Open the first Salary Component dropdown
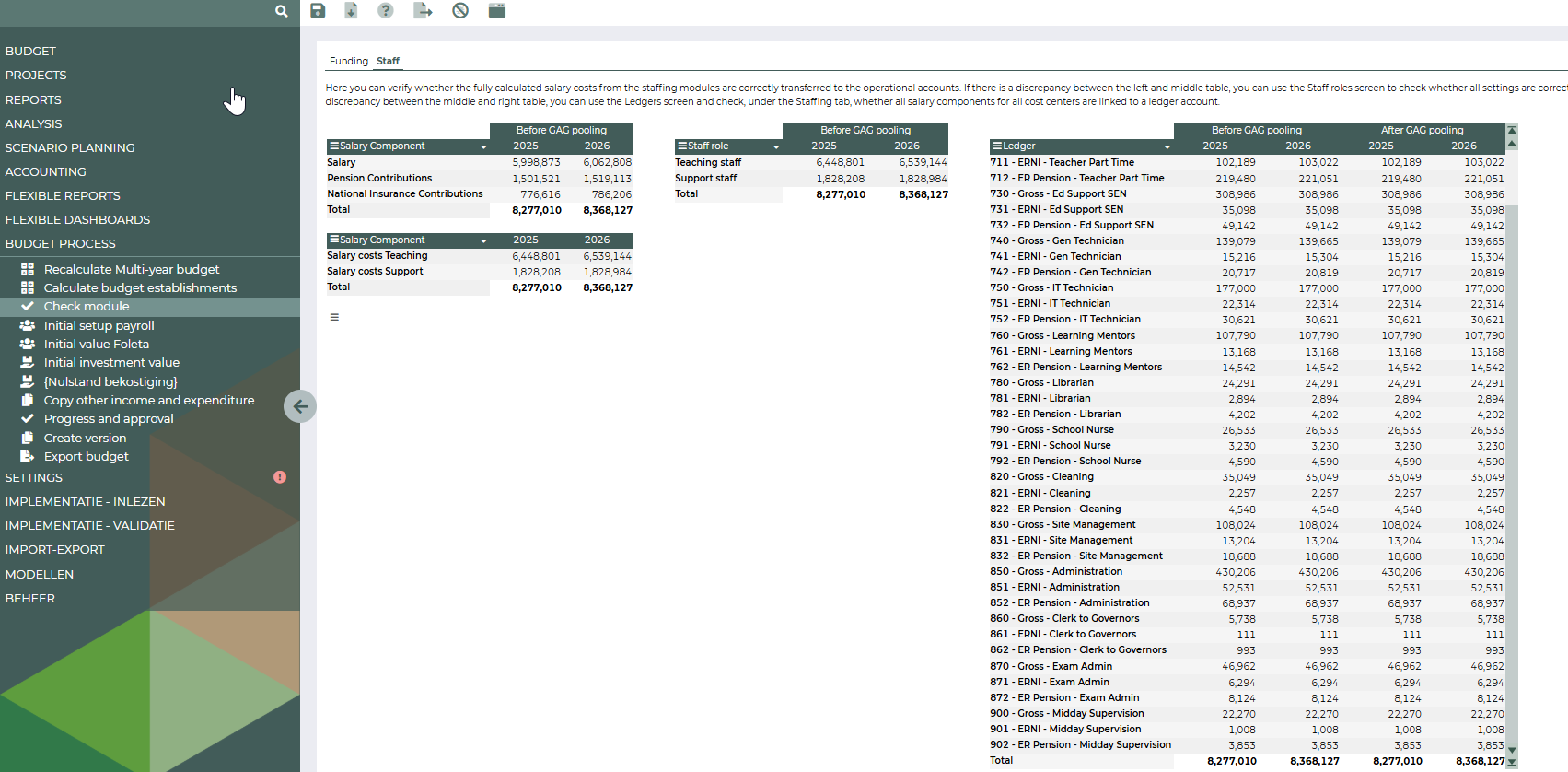The height and width of the screenshot is (772, 1568). coord(483,147)
